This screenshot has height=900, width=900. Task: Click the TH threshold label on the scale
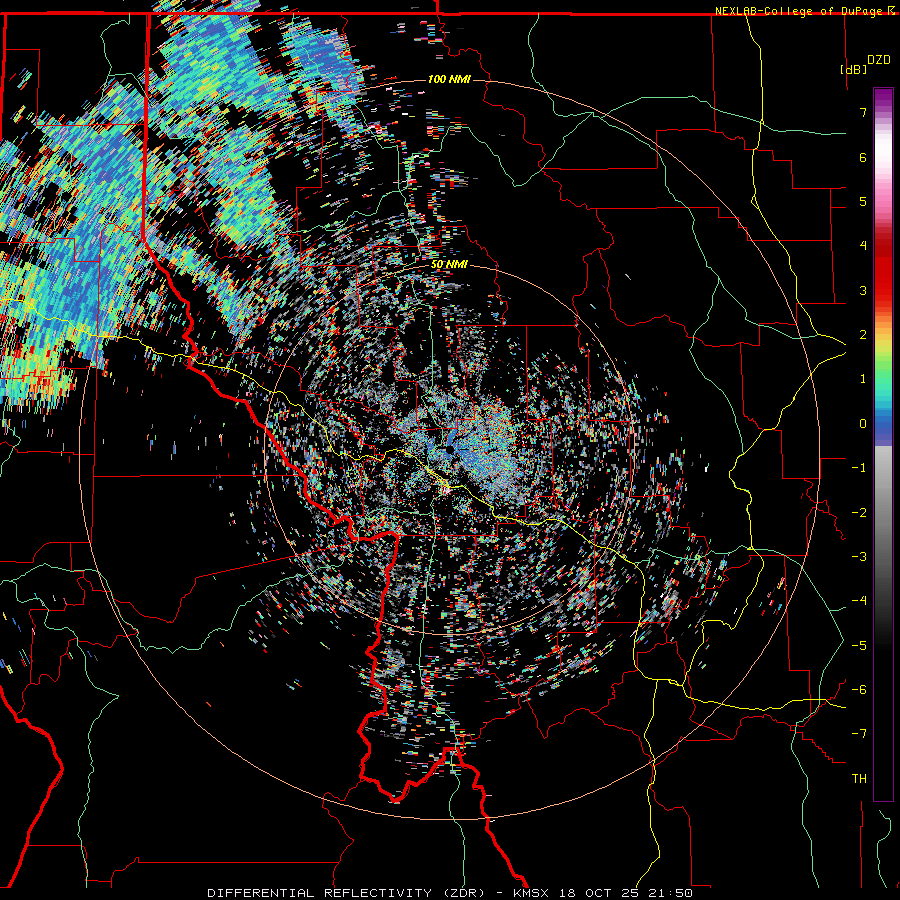(x=859, y=779)
